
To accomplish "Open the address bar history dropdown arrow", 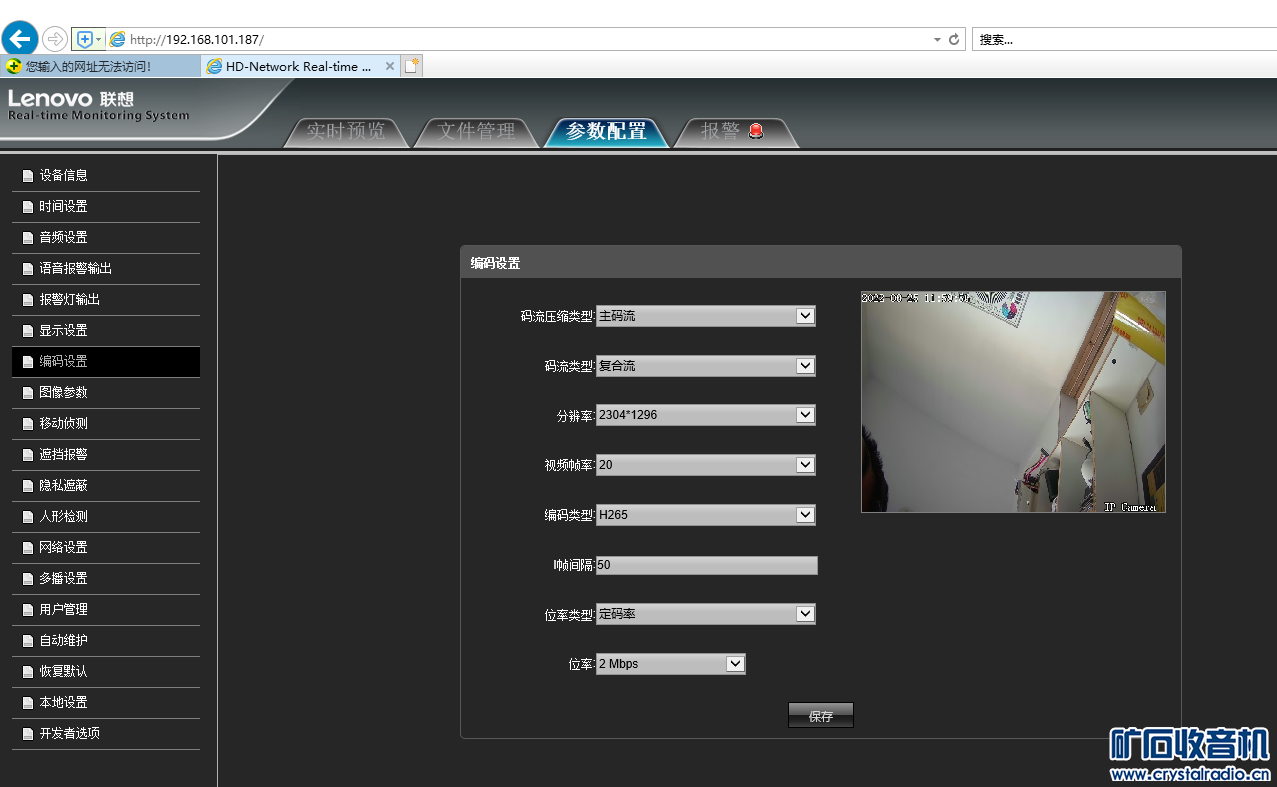I will [937, 40].
